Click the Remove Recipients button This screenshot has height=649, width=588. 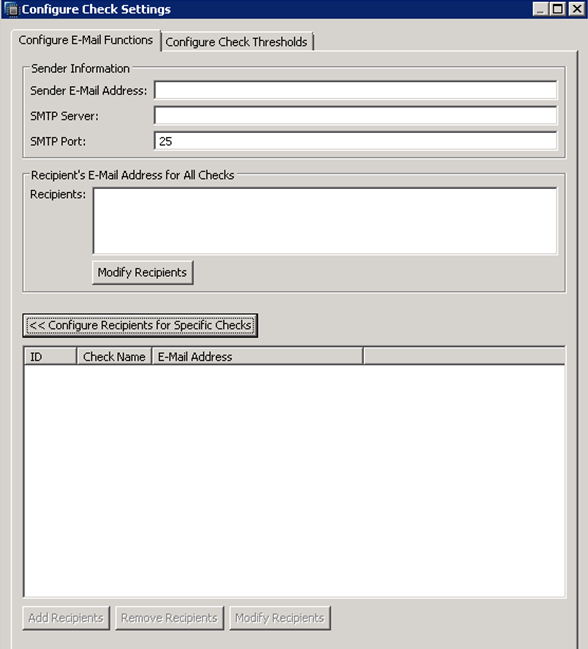(x=169, y=618)
